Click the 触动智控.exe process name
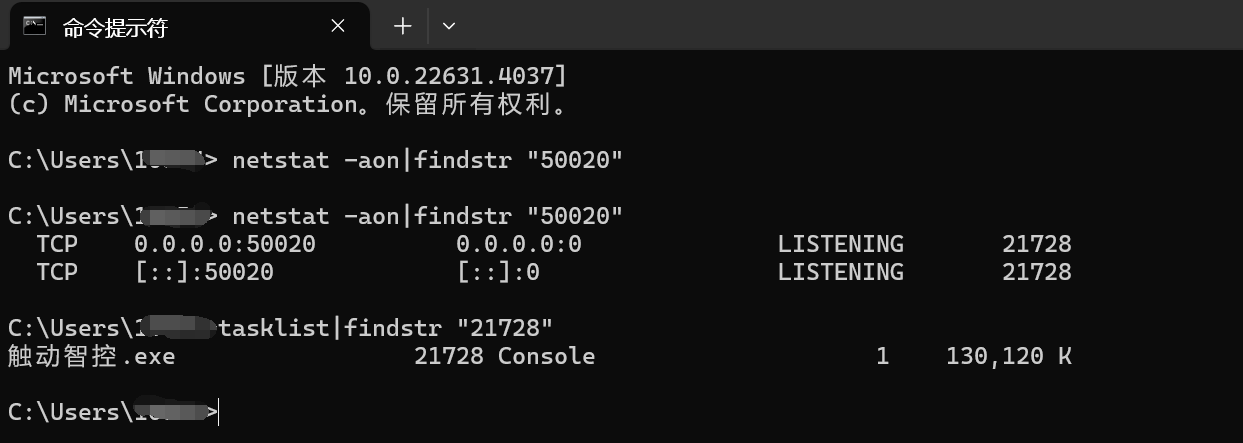1243x443 pixels. 91,356
